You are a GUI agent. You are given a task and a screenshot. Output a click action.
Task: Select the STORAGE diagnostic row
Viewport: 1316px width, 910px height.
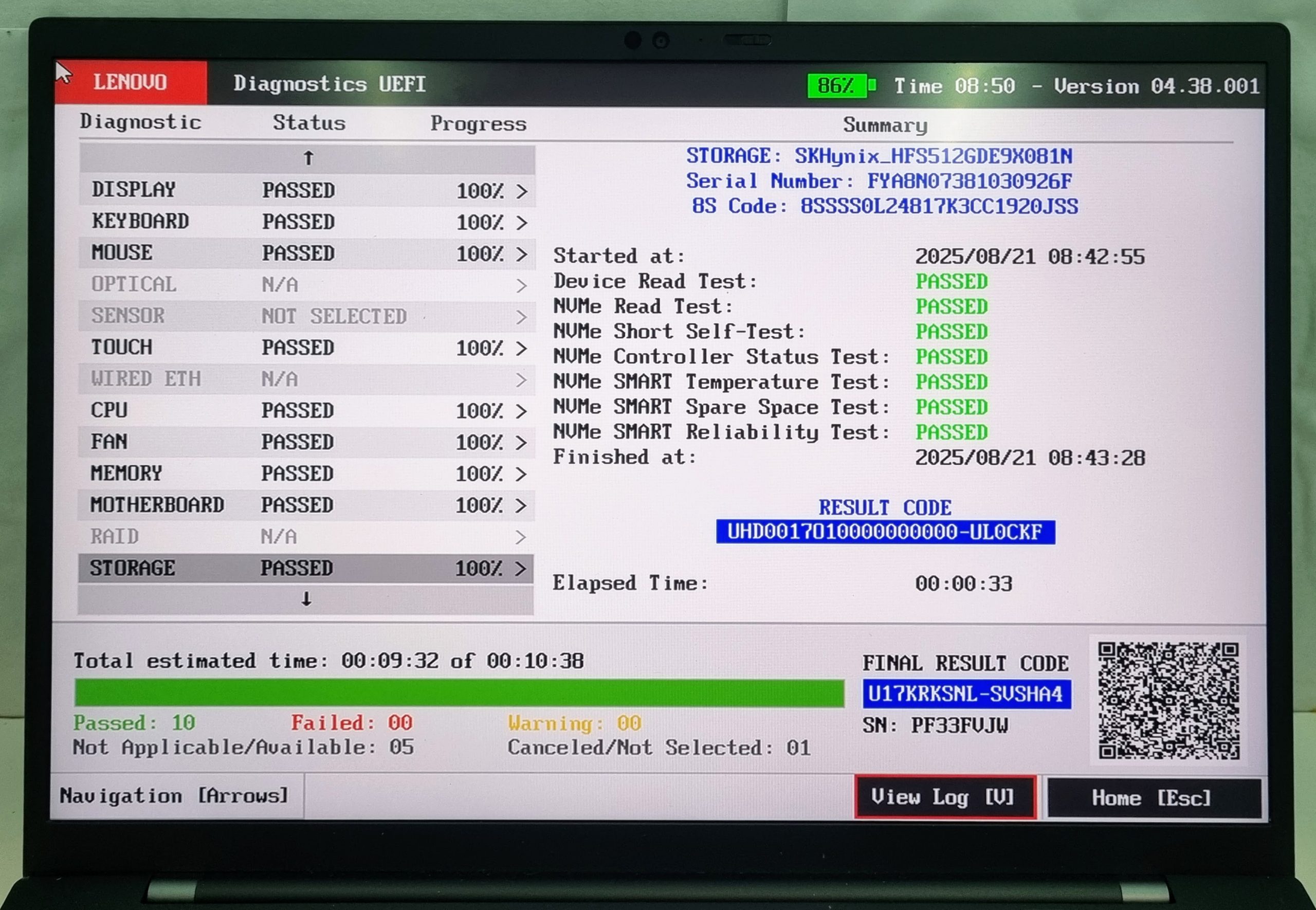[306, 569]
